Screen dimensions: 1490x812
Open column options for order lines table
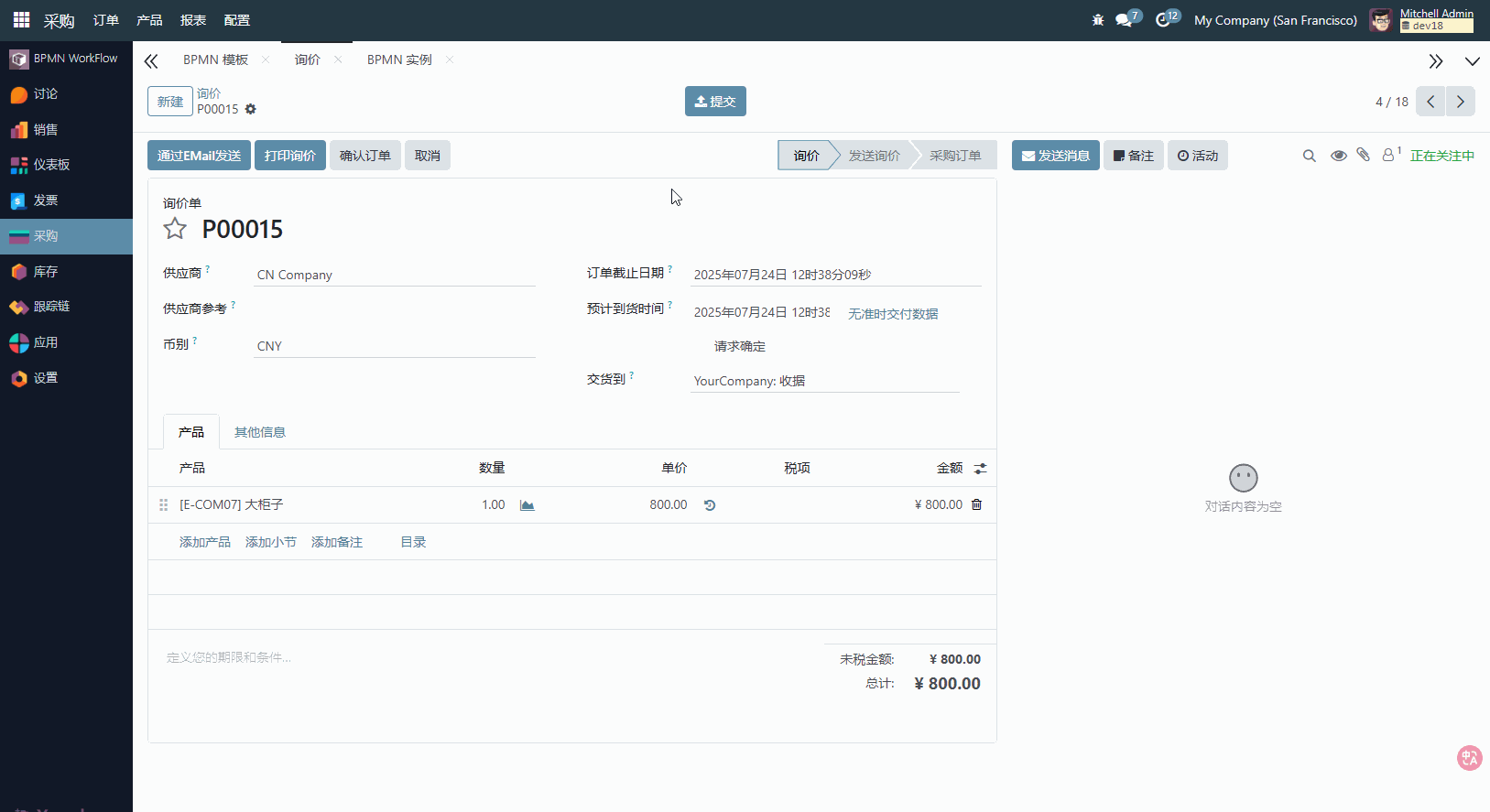click(980, 469)
